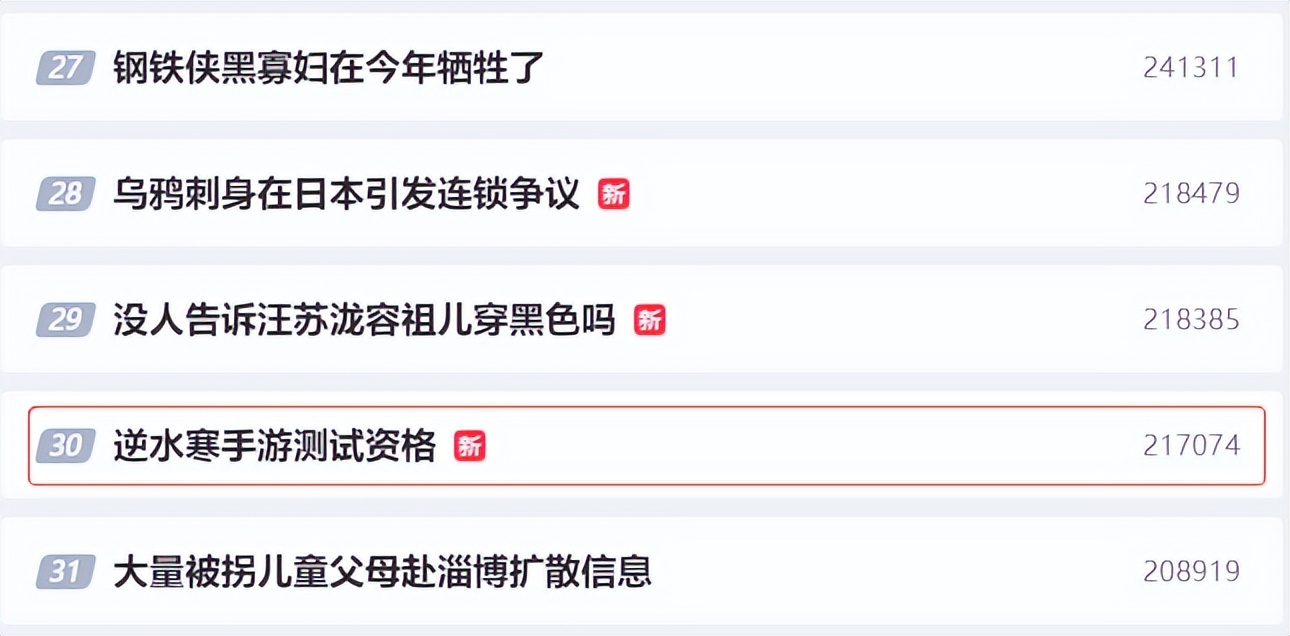Click the rank 29 badge
Viewport: 1290px width, 636px height.
click(x=65, y=320)
